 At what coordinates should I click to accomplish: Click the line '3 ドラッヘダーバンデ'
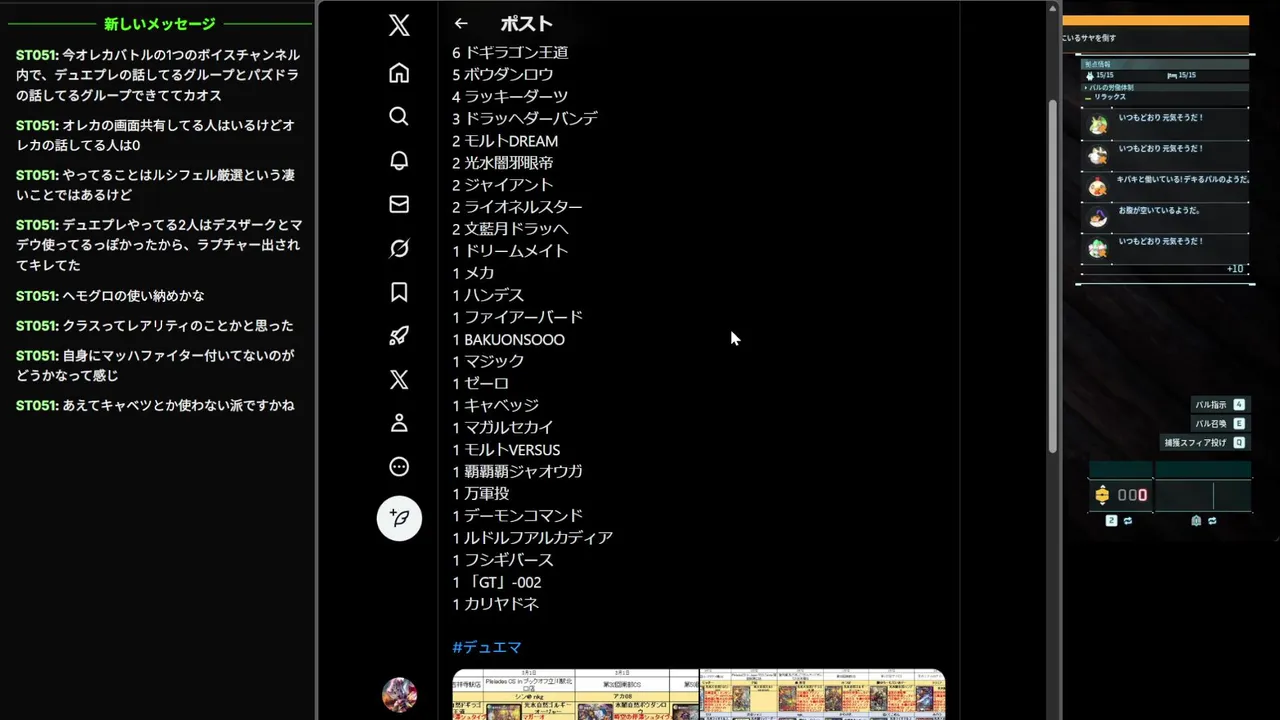click(525, 118)
